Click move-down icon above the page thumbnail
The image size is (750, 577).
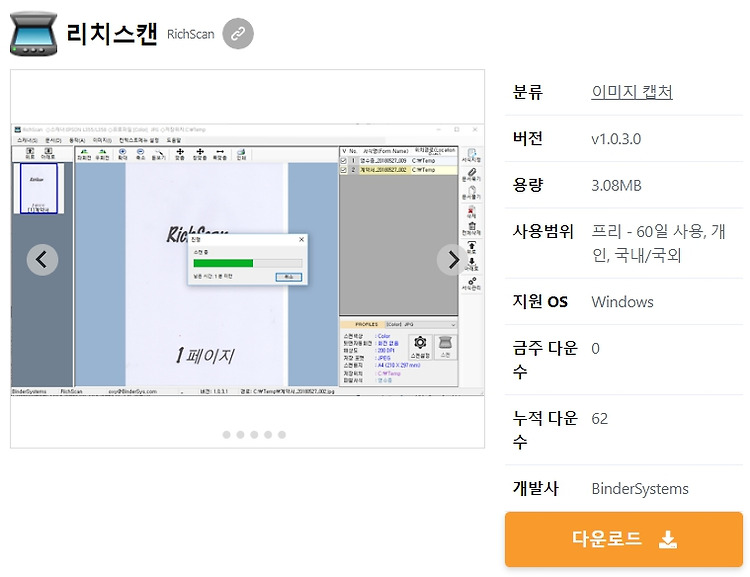[48, 154]
